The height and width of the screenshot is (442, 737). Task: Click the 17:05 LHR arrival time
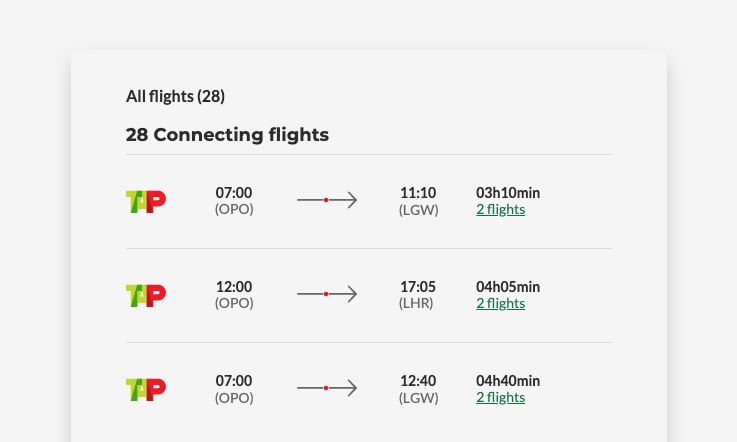418,287
